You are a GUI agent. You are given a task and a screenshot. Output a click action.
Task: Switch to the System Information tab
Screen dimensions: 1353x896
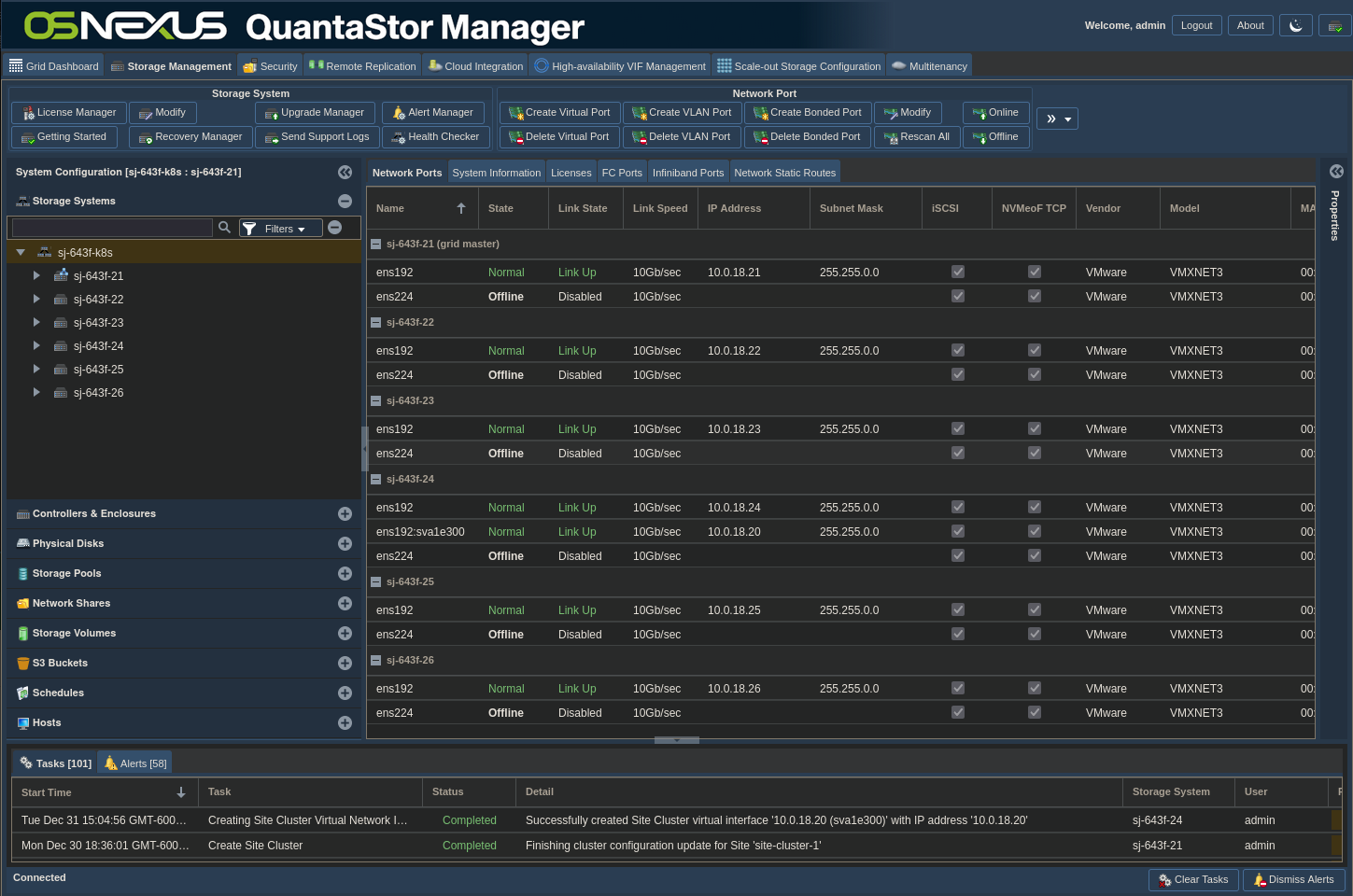496,173
